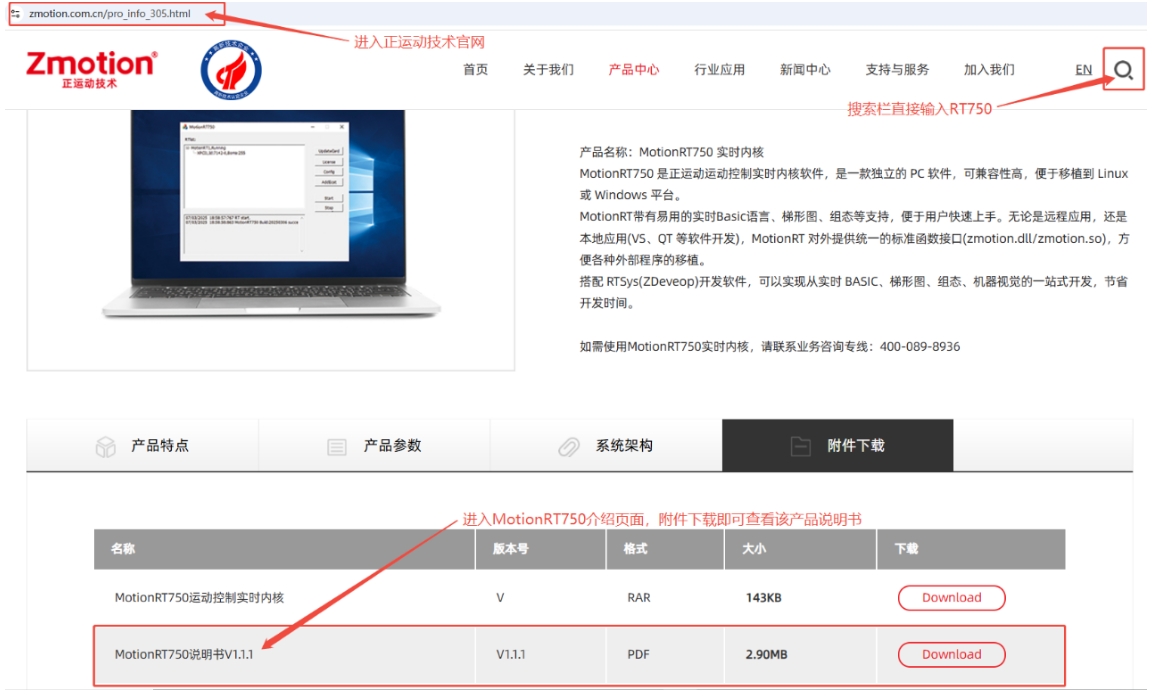Switch to 系统架构 tab
This screenshot has height=697, width=1155.
(606, 445)
